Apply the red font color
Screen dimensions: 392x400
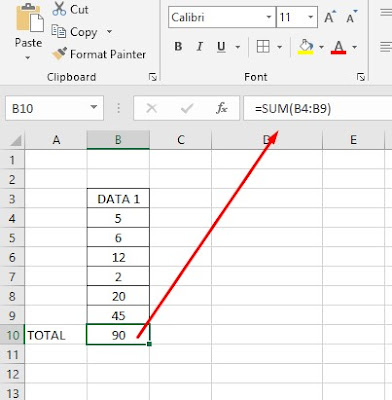tap(339, 47)
